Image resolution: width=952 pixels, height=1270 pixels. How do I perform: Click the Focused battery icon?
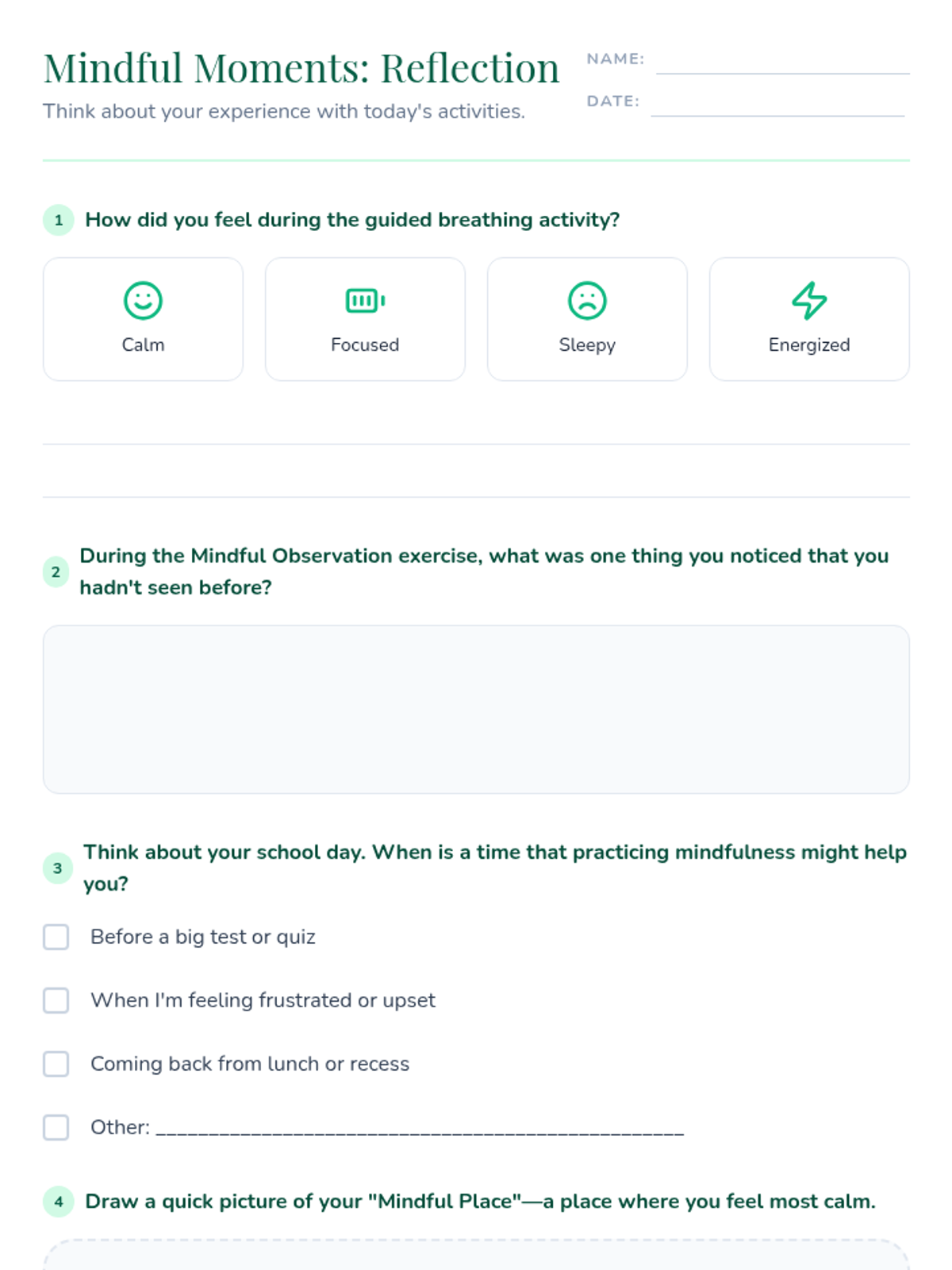click(x=365, y=301)
